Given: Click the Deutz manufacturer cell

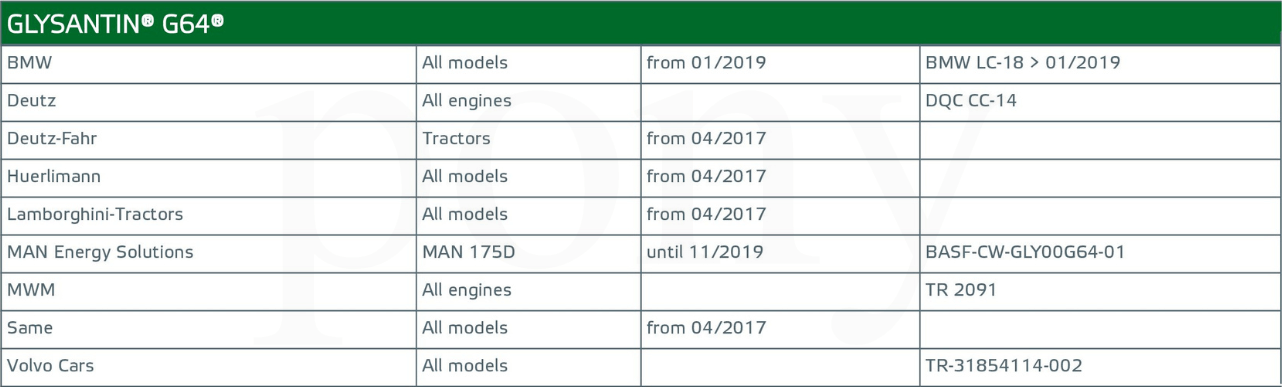Looking at the screenshot, I should (208, 101).
